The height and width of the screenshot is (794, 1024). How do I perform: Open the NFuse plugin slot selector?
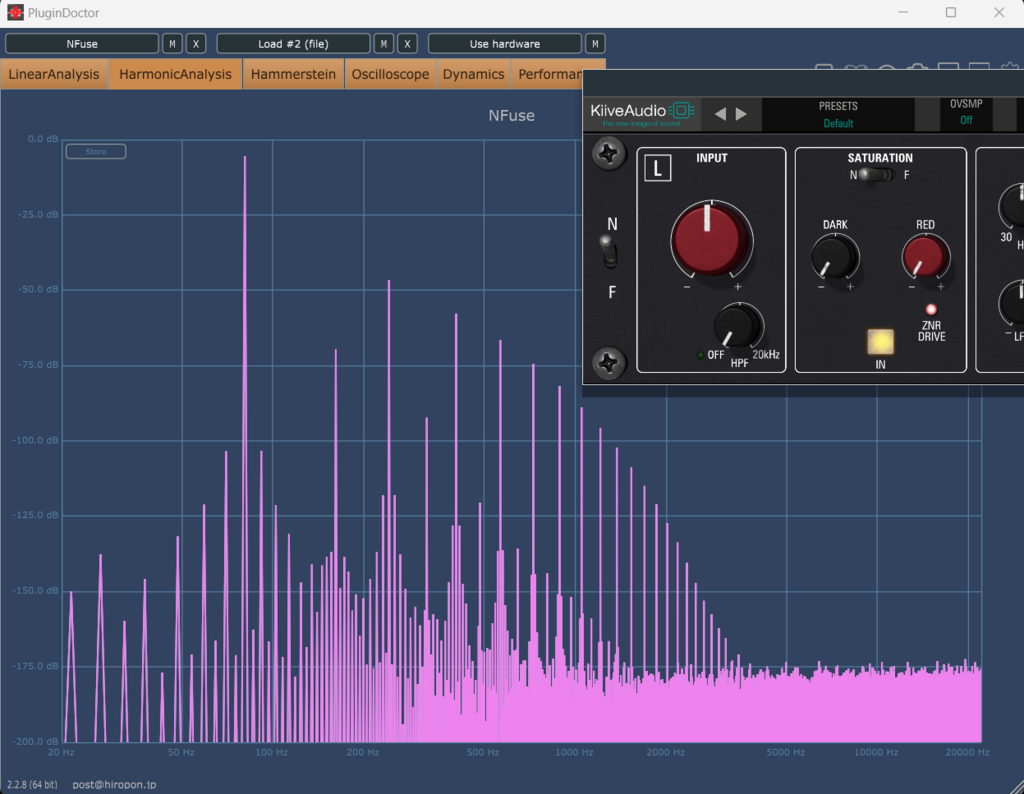point(82,44)
